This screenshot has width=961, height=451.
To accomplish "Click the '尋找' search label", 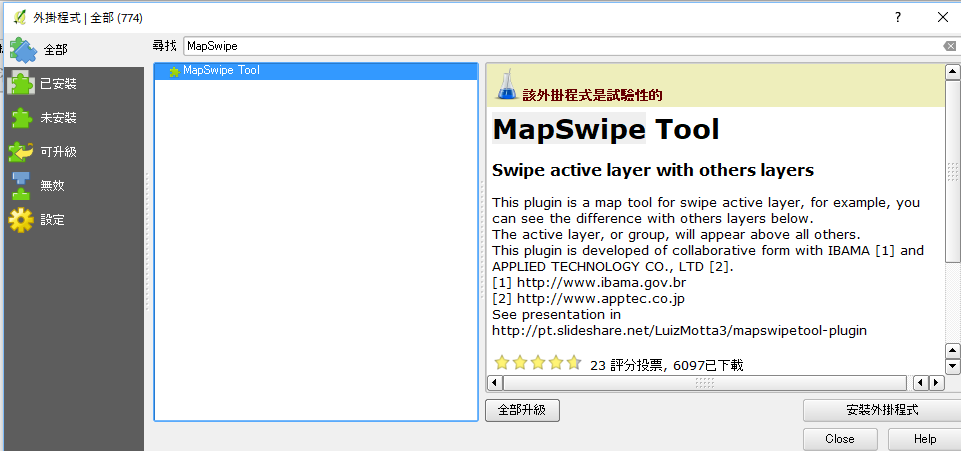I will [x=164, y=46].
